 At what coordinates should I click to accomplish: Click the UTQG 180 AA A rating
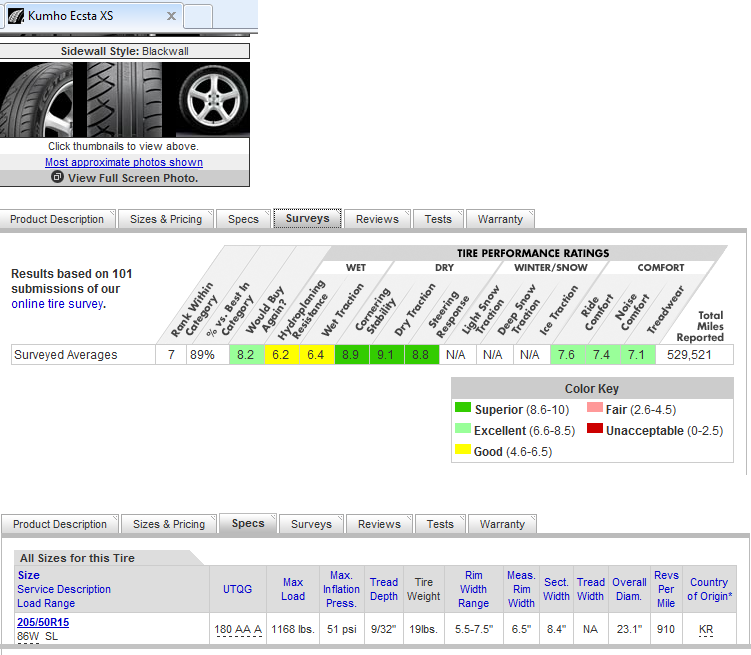pos(238,629)
